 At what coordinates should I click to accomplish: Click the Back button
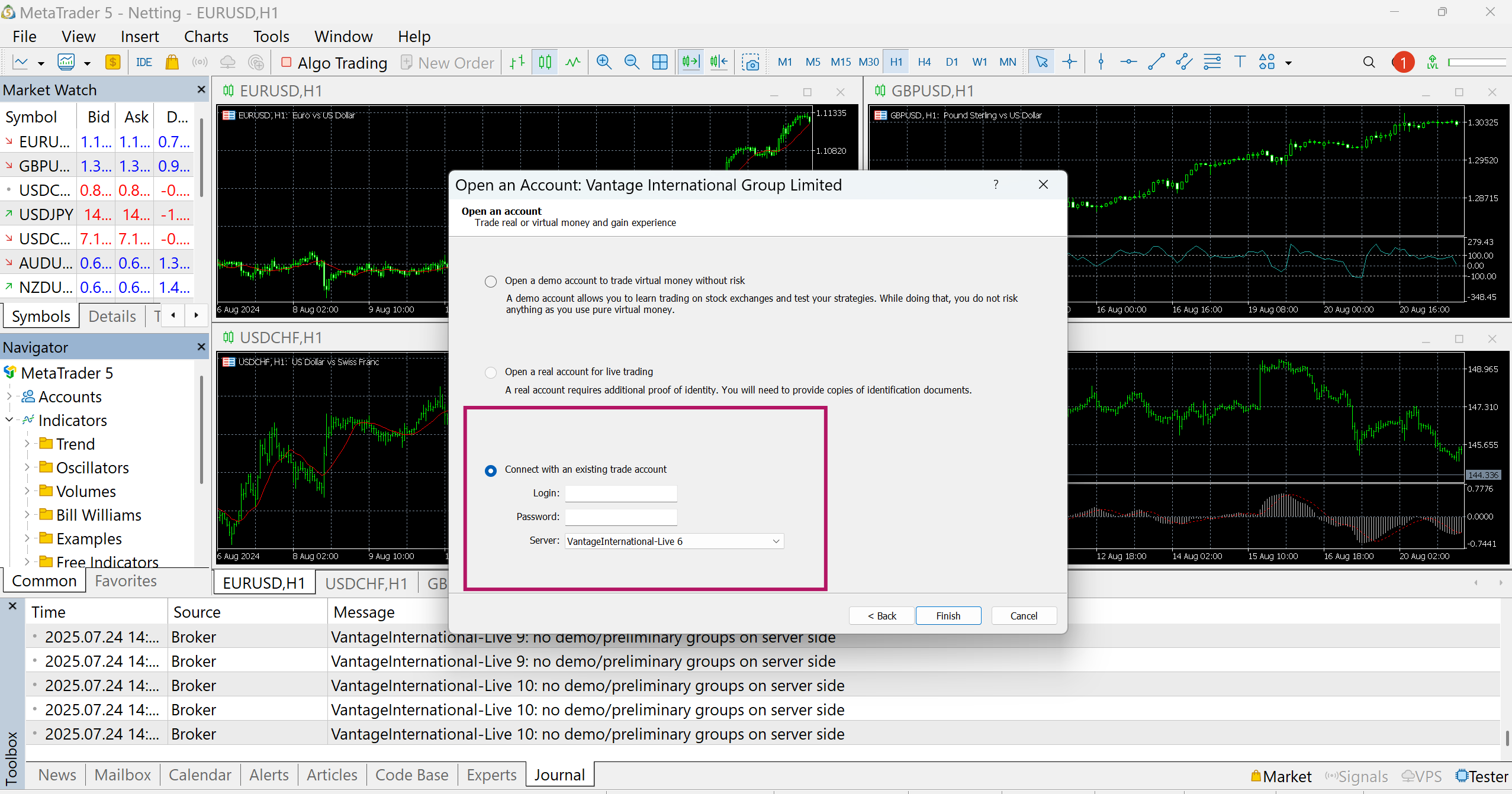882,616
